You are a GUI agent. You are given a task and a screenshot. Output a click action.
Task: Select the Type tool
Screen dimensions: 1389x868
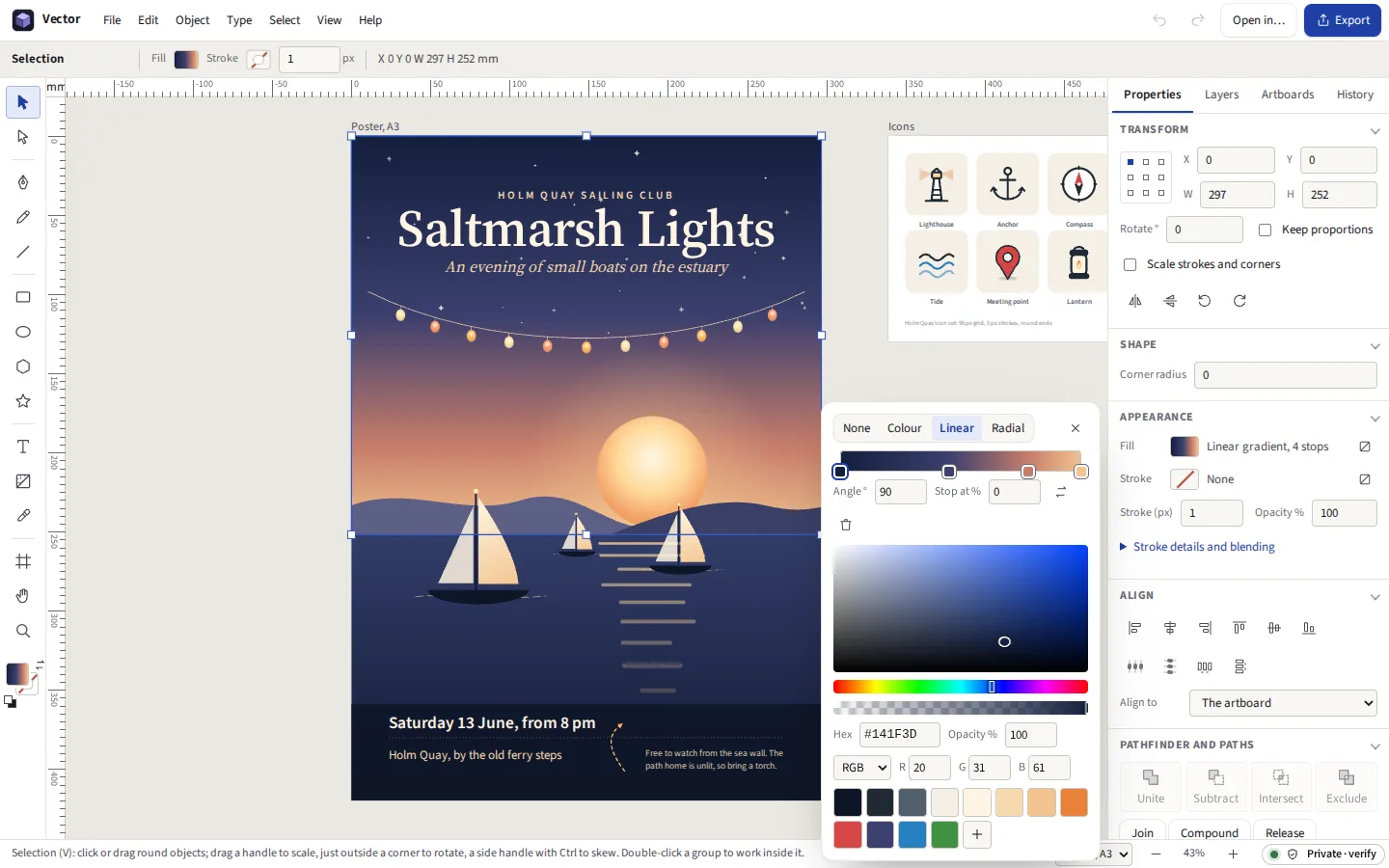coord(23,447)
